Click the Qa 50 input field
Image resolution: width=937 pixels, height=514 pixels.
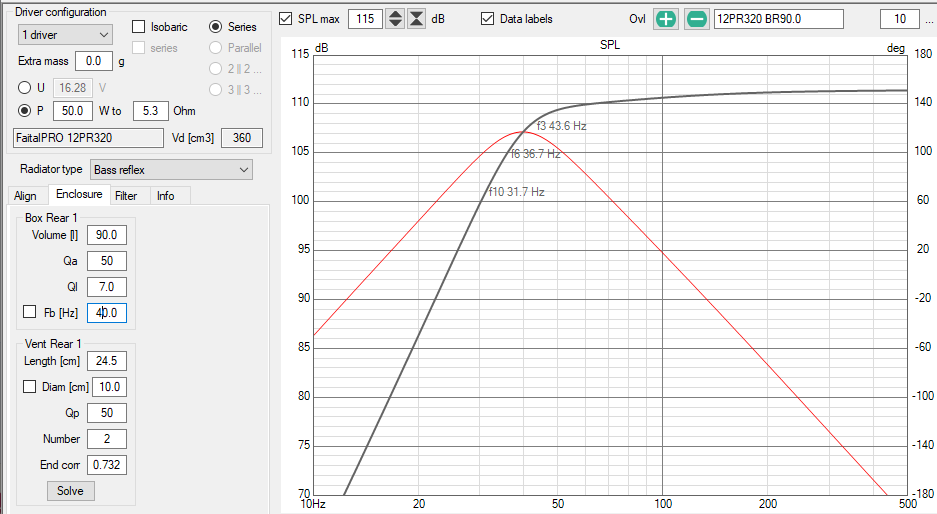(x=107, y=261)
